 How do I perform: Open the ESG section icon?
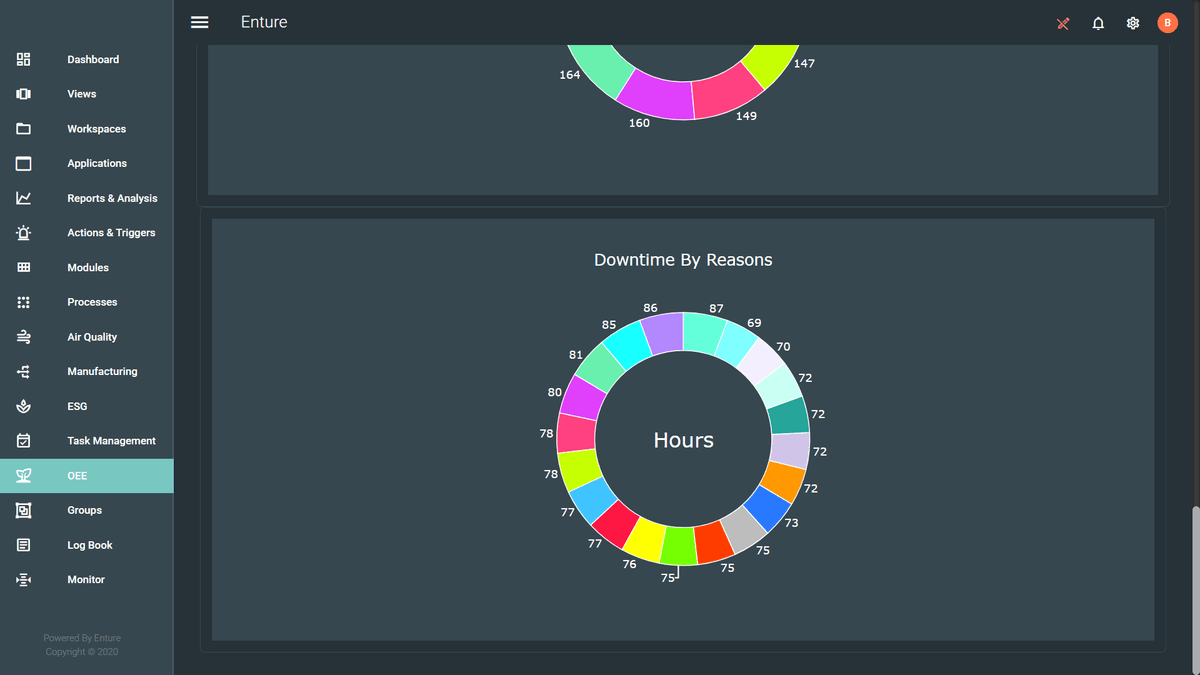[x=23, y=406]
